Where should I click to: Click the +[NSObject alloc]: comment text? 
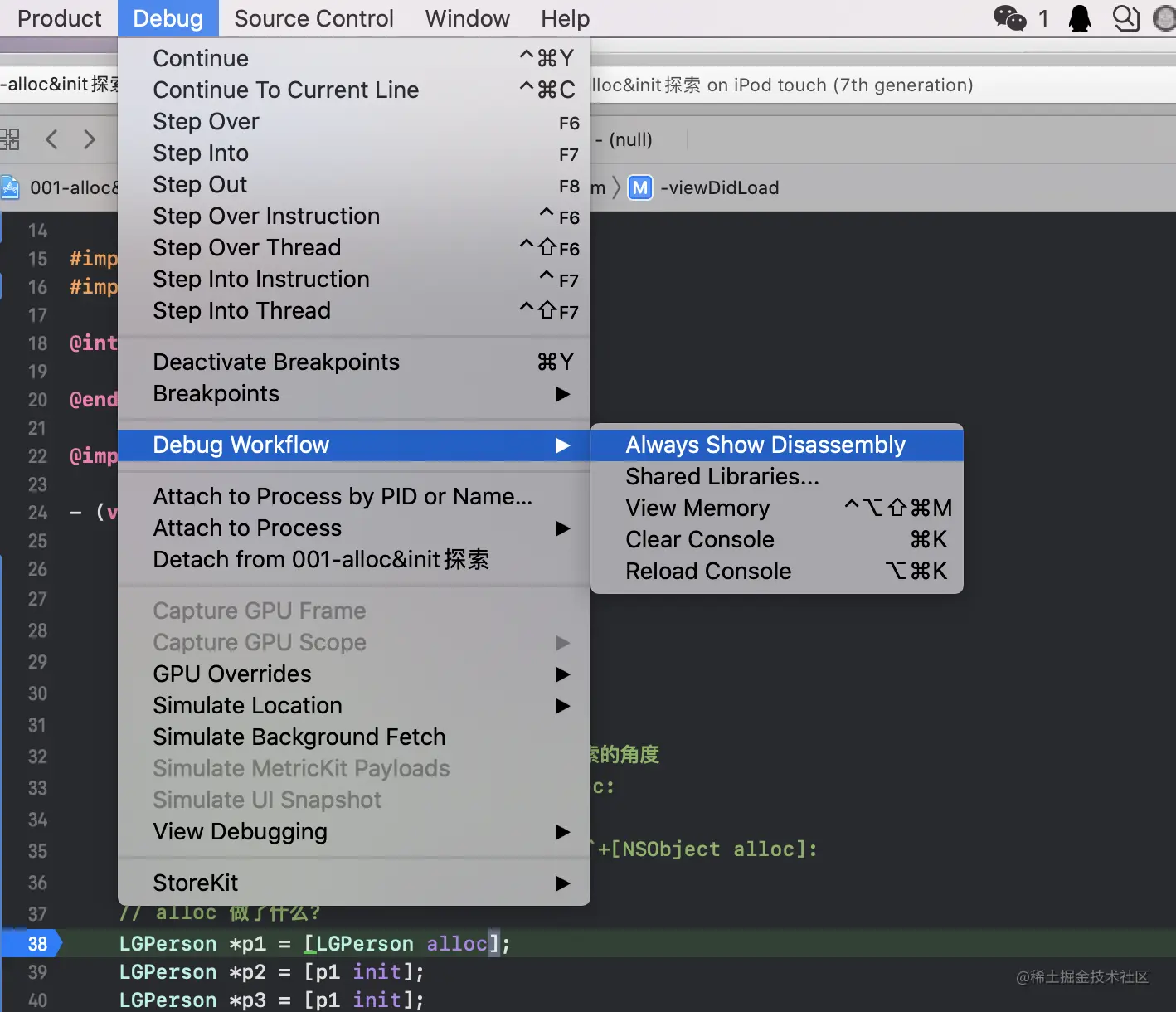707,849
